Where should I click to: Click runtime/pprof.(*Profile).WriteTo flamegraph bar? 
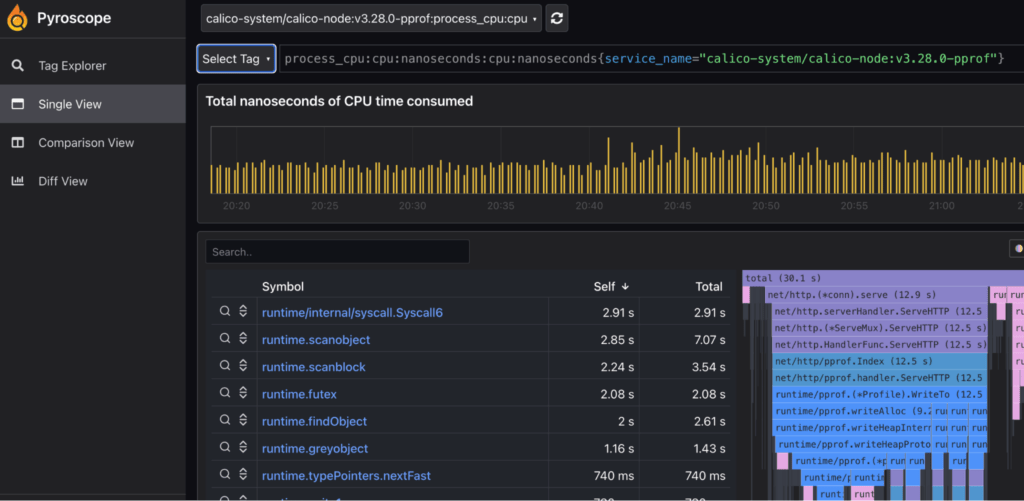pos(880,394)
